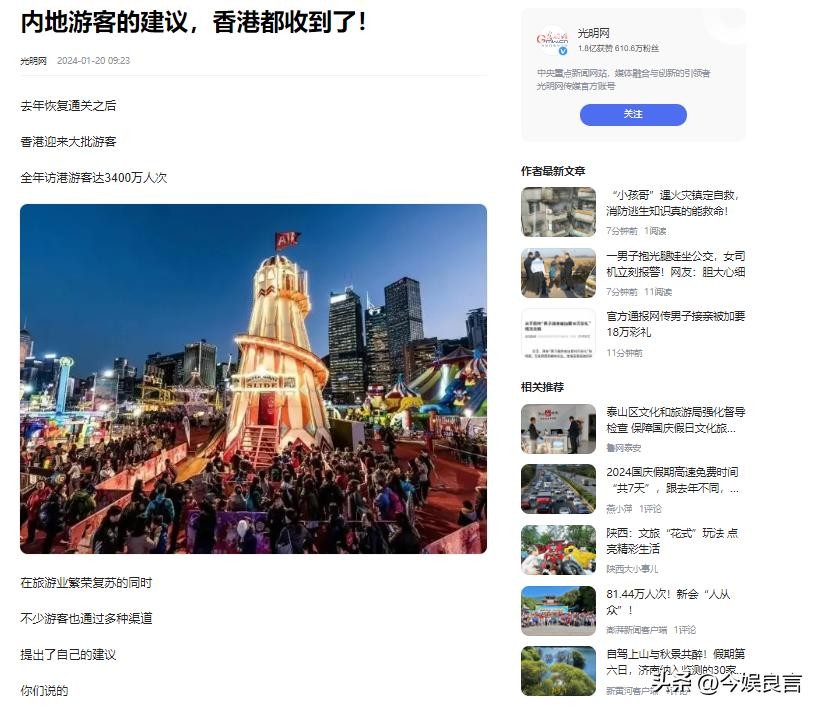
Task: Click the 陕西 cultural tourism thumbnail image
Action: (558, 550)
